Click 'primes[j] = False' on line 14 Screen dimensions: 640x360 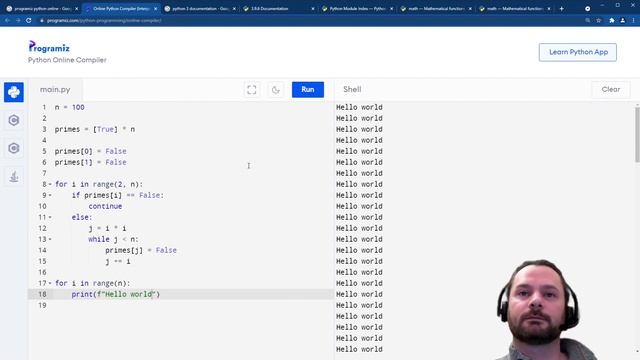141,251
